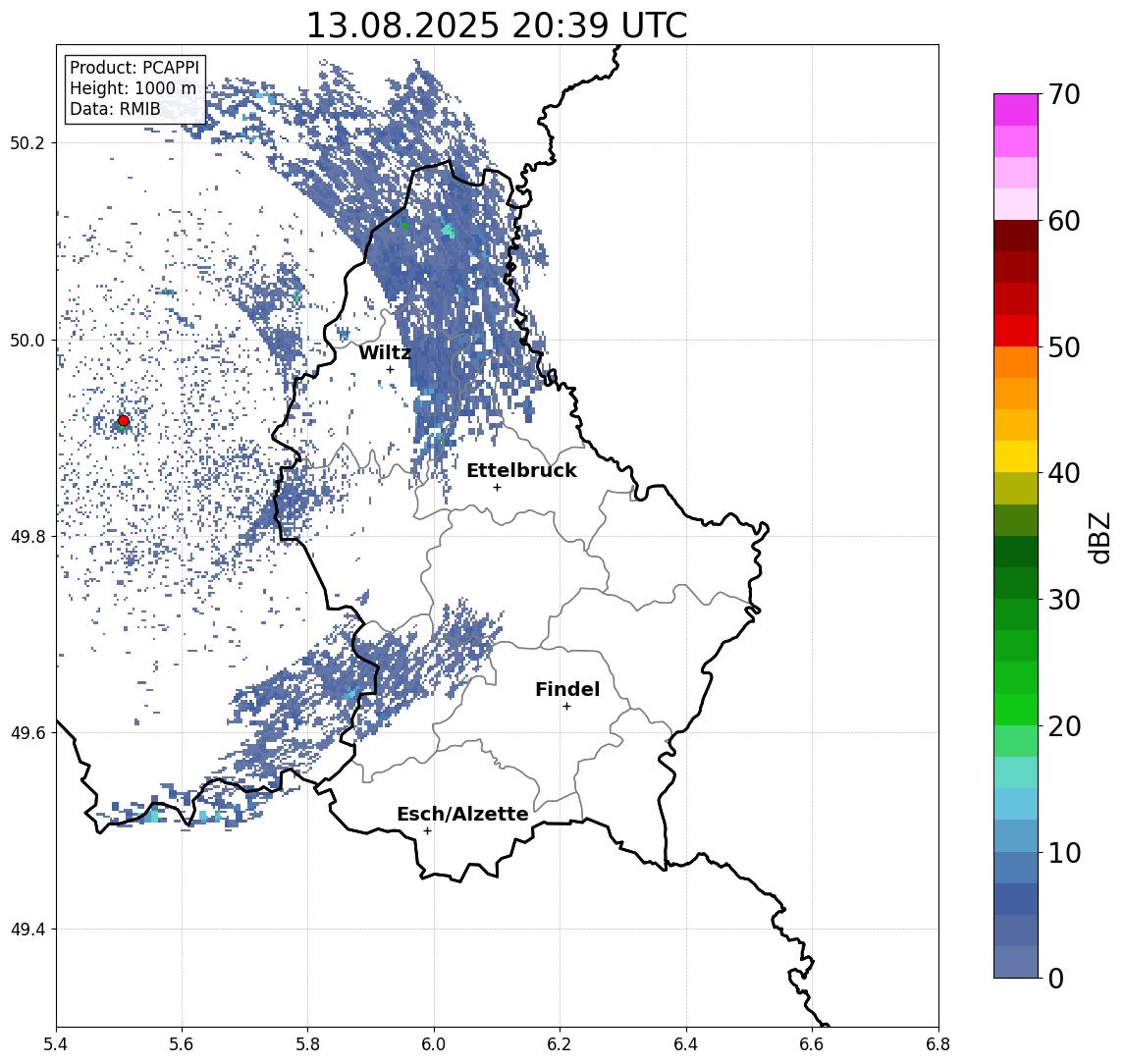Click the bright red colorbar segment above 50
This screenshot has width=1124, height=1064.
(x=1016, y=331)
